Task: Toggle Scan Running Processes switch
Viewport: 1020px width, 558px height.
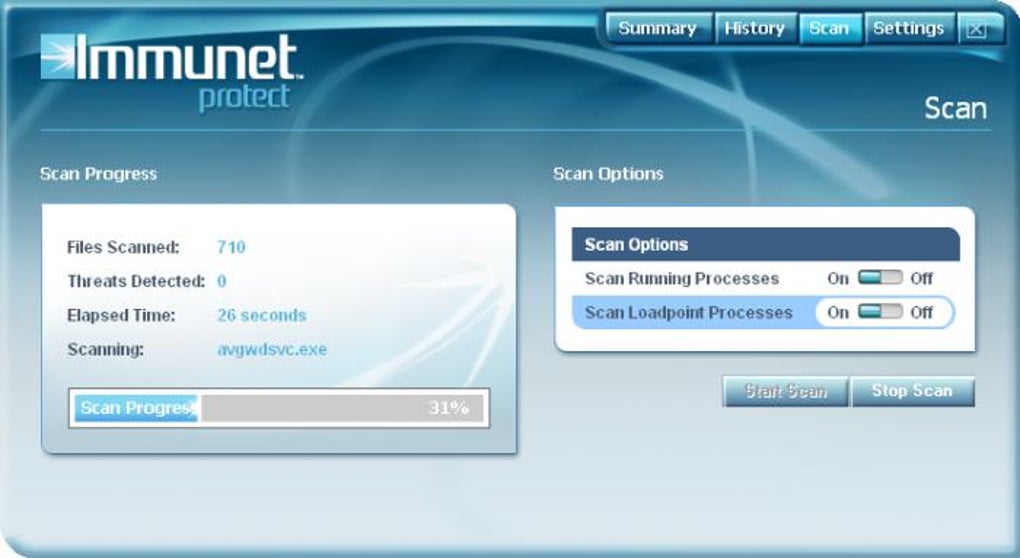Action: [879, 278]
